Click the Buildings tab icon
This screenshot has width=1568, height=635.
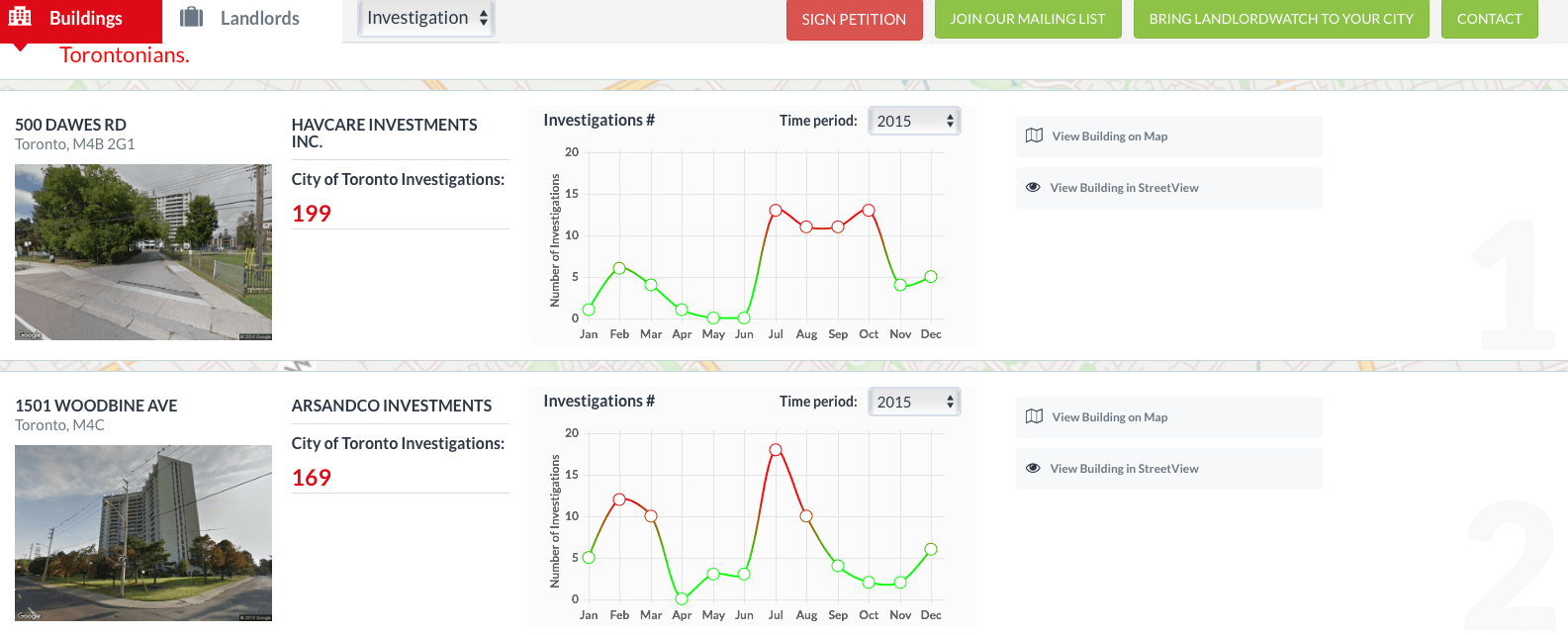pos(20,17)
